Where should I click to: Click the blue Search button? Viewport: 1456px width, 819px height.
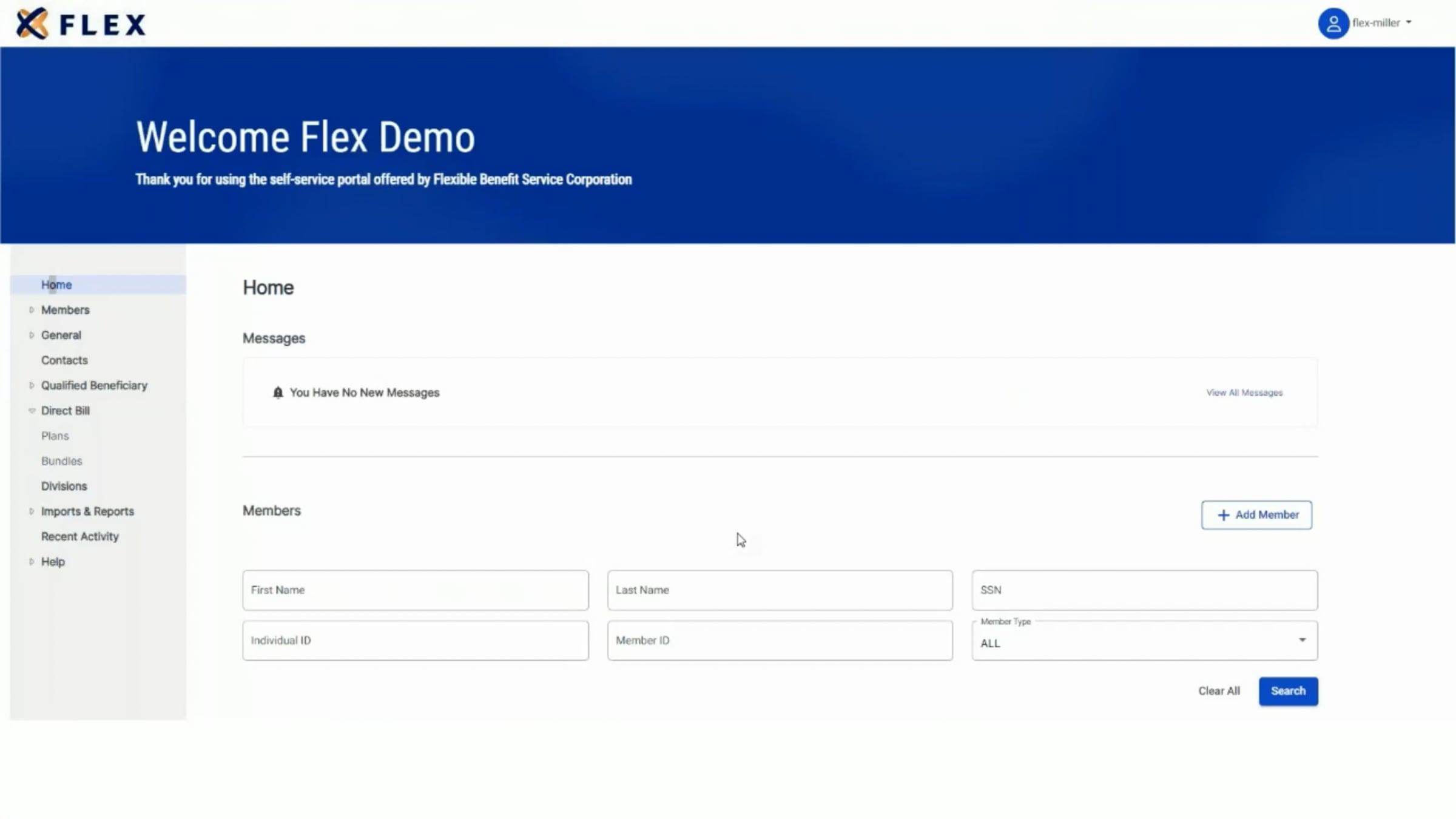click(1288, 691)
